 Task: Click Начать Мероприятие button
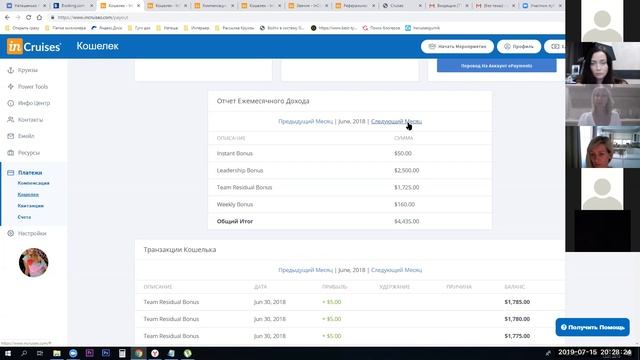pos(457,47)
